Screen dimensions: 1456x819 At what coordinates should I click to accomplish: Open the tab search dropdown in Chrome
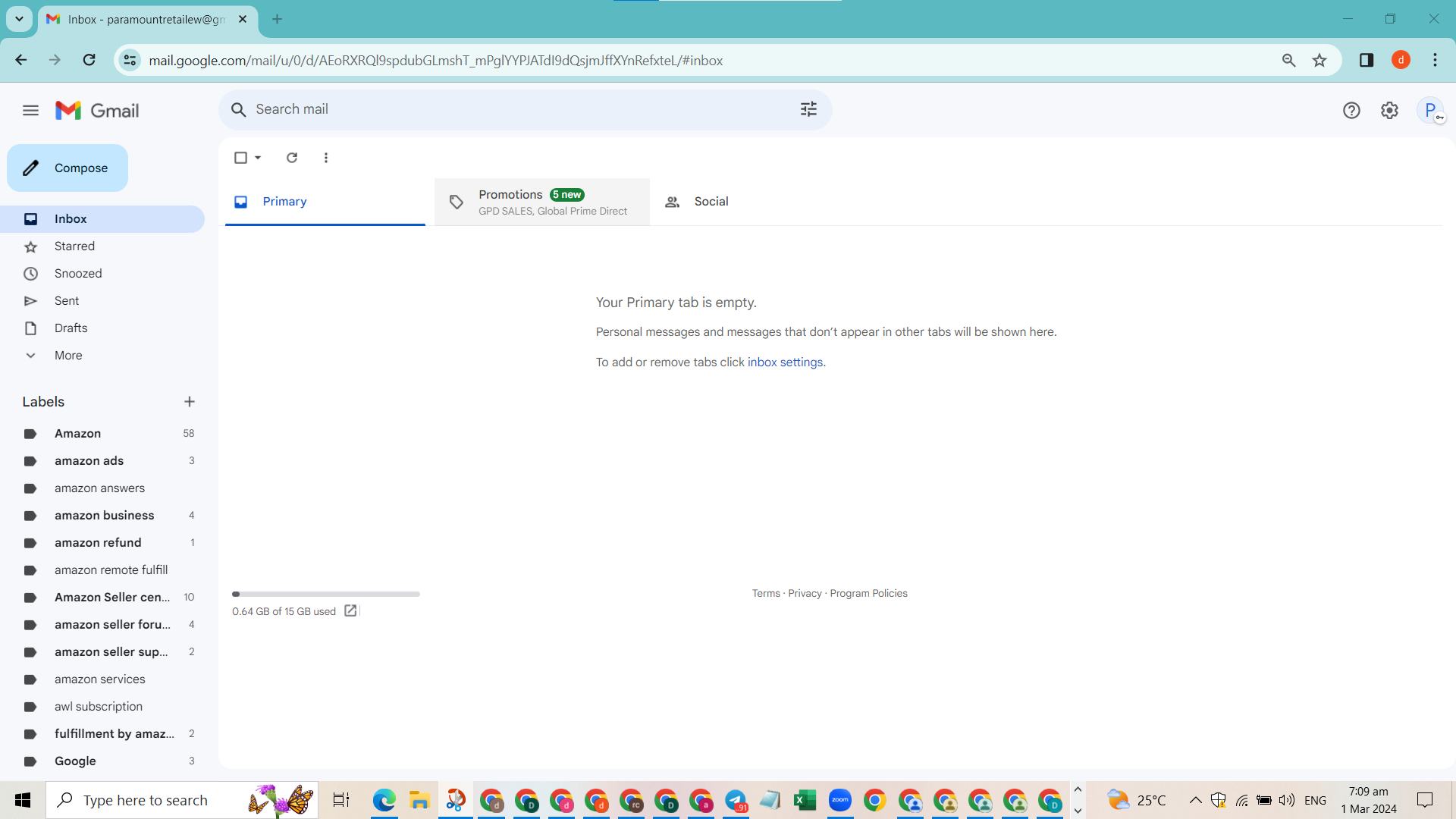click(x=19, y=19)
